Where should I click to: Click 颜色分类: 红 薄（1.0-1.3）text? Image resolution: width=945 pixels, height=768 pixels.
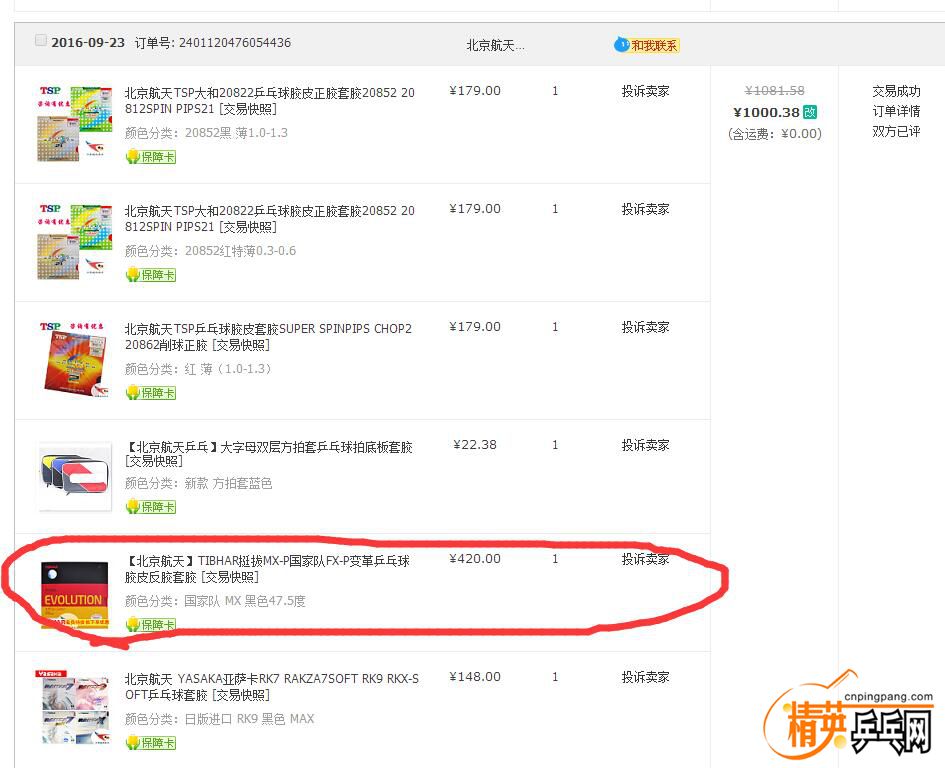(x=198, y=369)
